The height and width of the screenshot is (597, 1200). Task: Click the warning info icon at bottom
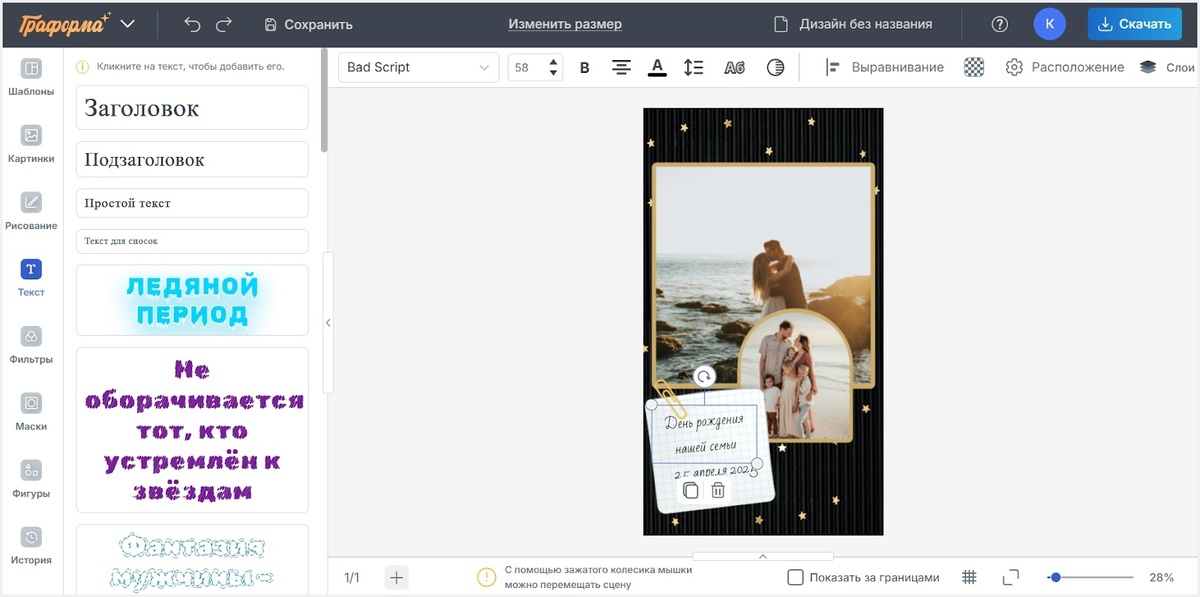486,577
